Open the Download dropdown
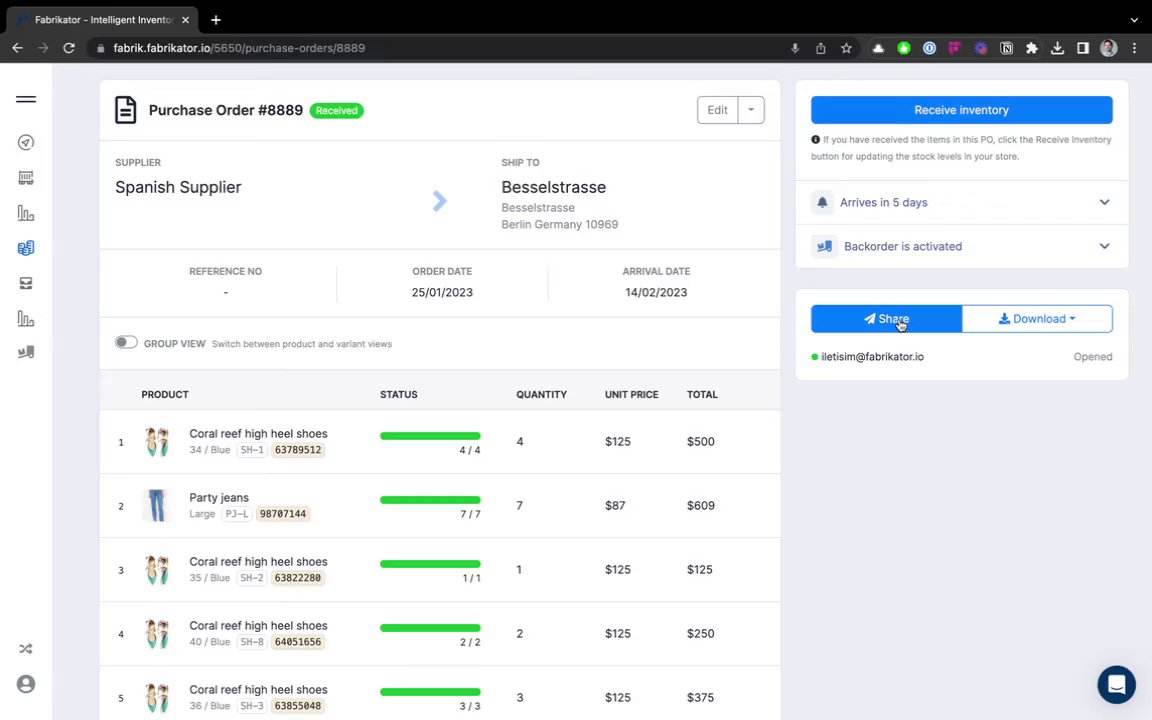This screenshot has width=1152, height=720. coord(1037,319)
